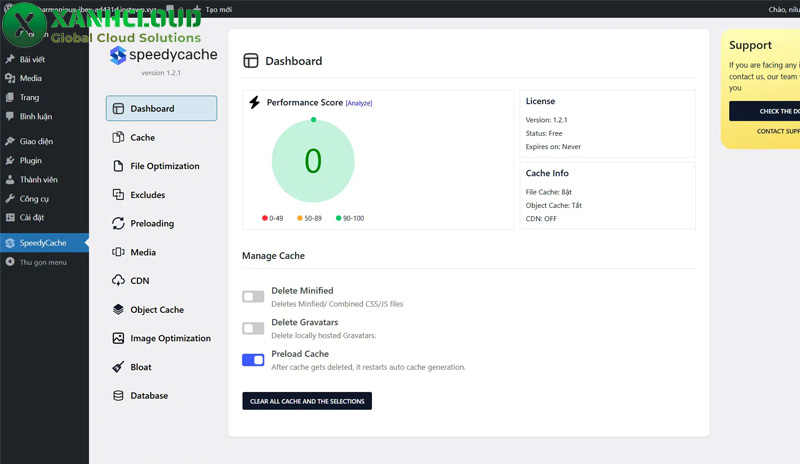
Task: Click the Dashboard heading layout icon
Action: pos(251,61)
